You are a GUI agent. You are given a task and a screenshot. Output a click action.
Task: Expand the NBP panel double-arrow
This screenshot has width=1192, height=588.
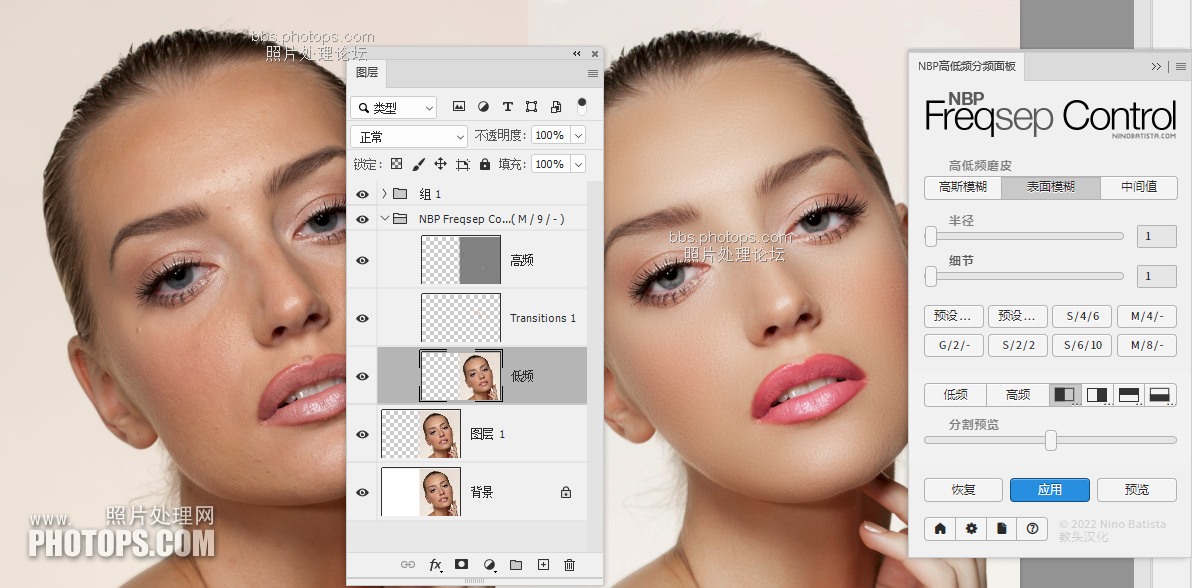click(1156, 67)
